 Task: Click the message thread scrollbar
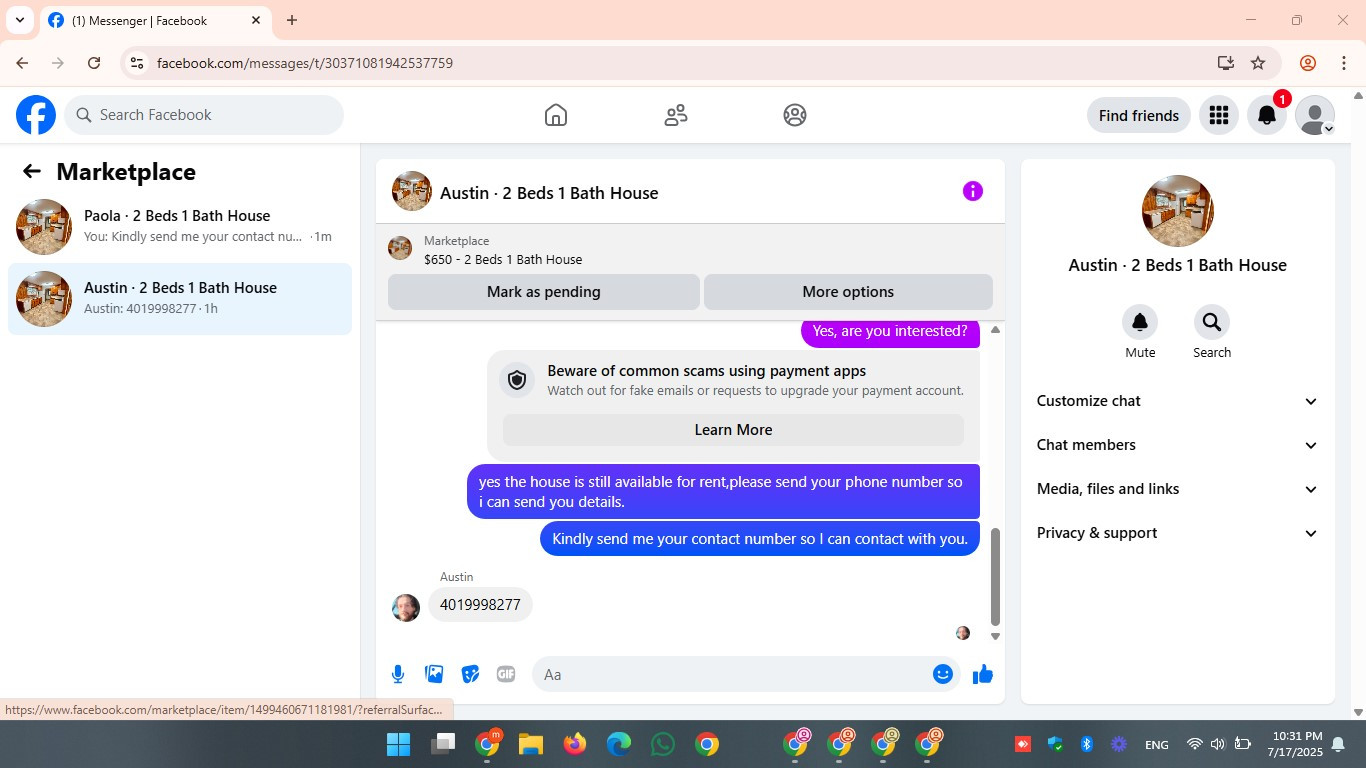tap(995, 576)
